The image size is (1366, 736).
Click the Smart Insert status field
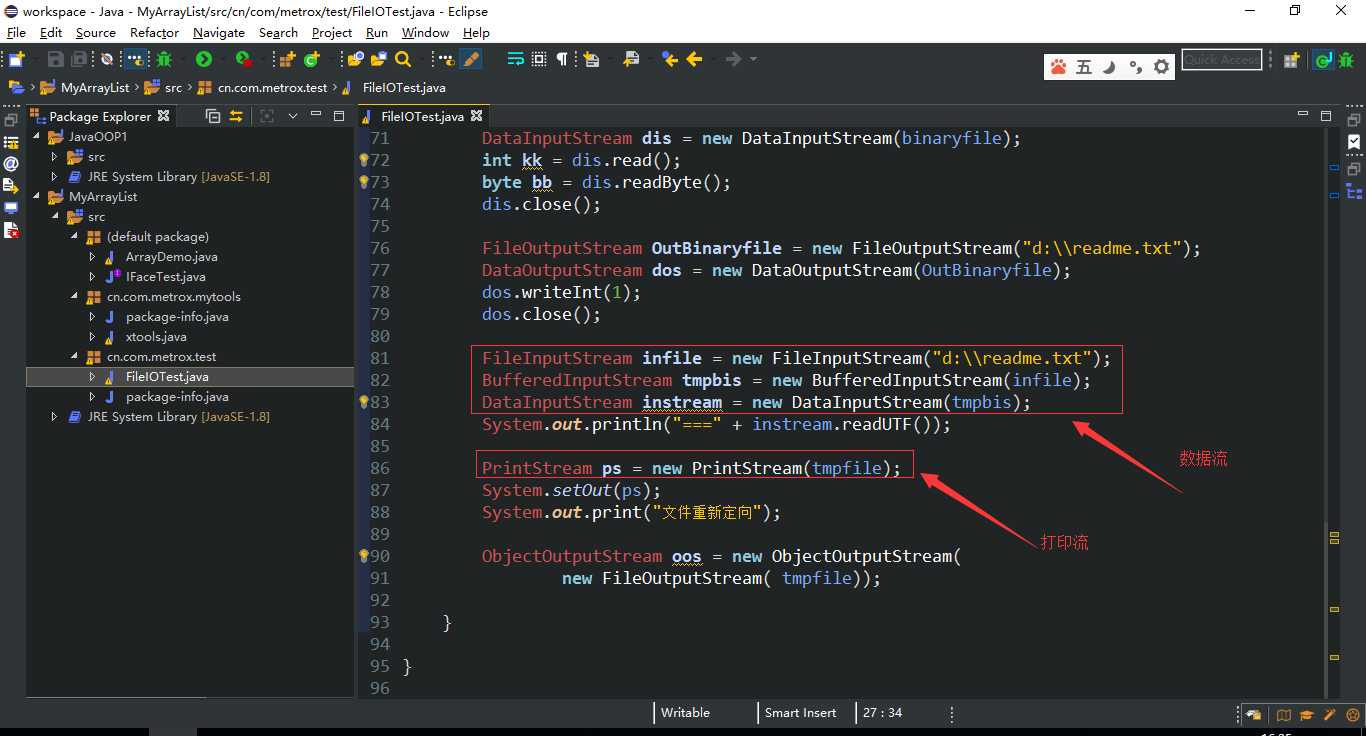tap(801, 713)
